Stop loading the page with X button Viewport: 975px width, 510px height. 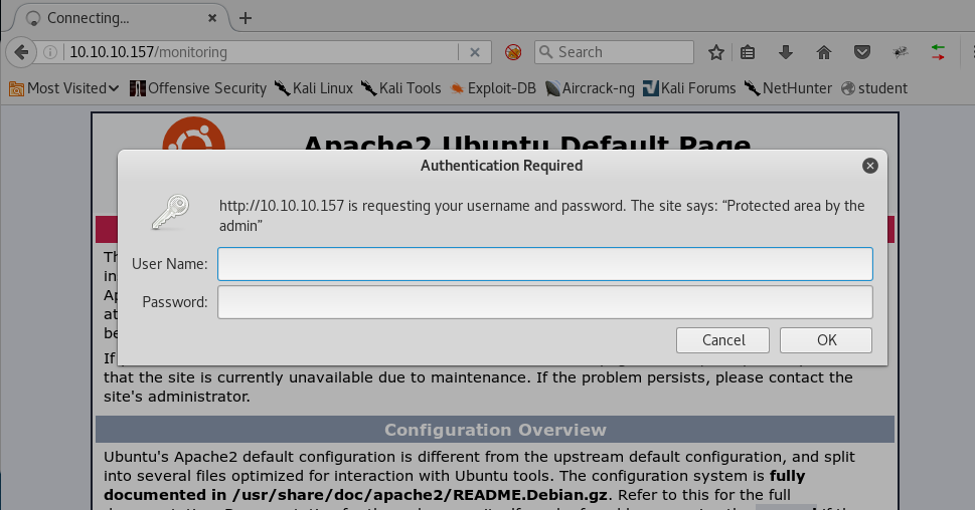[x=475, y=52]
